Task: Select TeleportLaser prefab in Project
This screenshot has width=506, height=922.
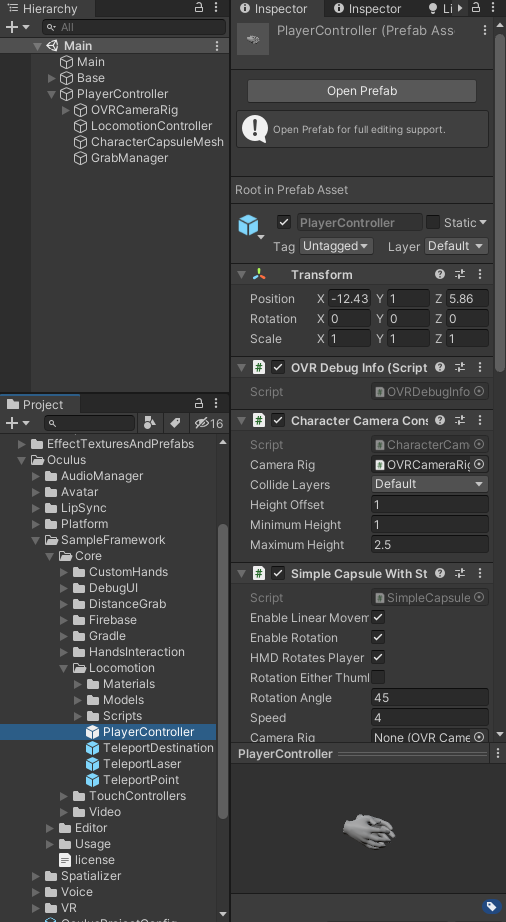Action: tap(142, 764)
